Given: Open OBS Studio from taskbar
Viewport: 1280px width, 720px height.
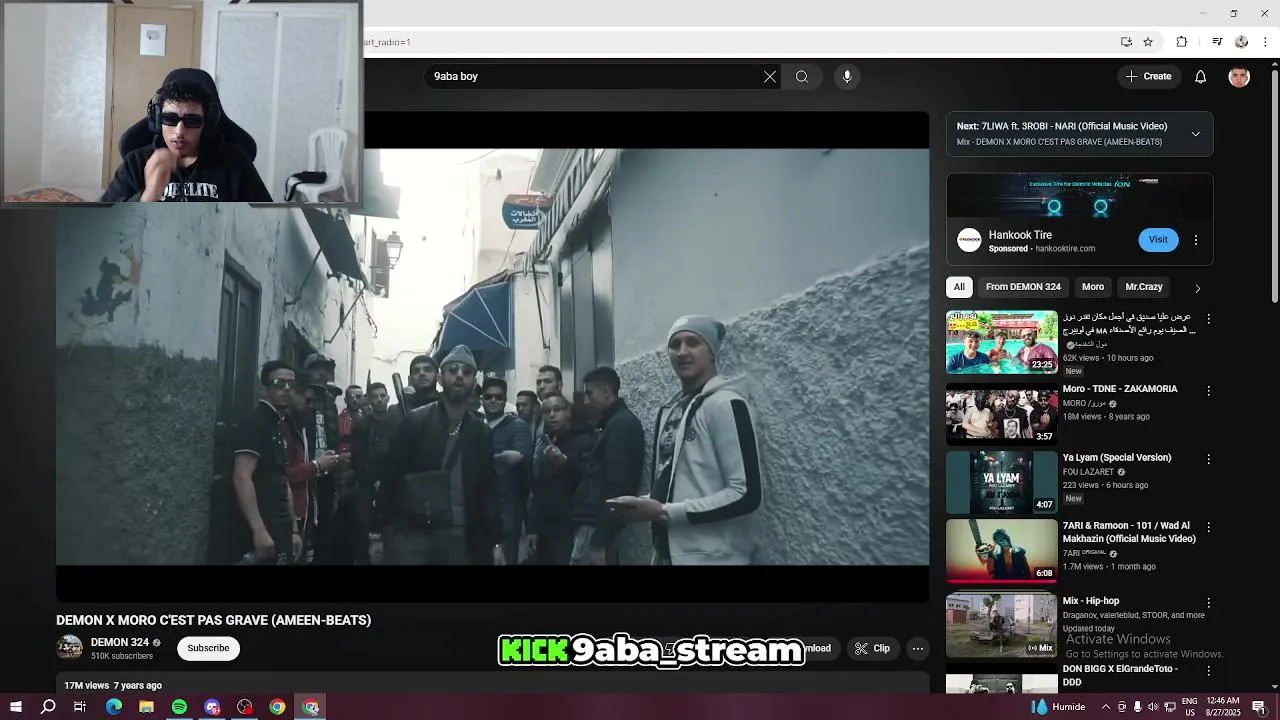Looking at the screenshot, I should (245, 707).
